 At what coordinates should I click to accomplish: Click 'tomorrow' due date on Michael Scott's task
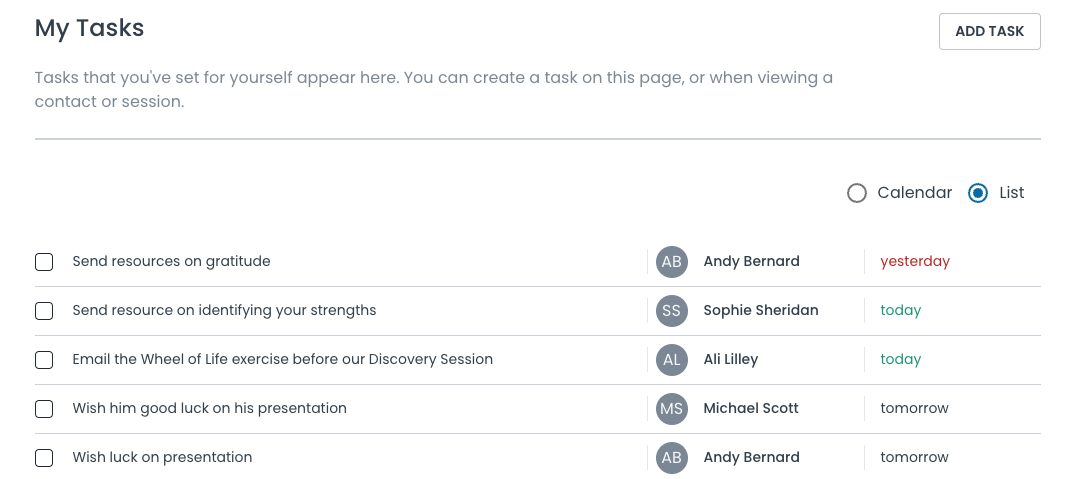pyautogui.click(x=914, y=408)
